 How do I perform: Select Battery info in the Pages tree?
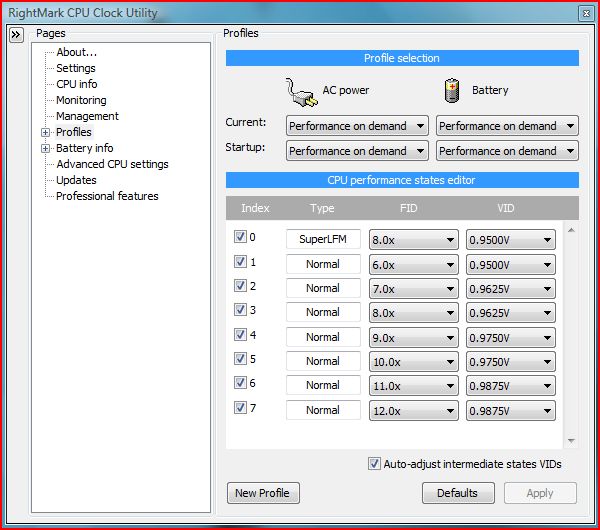pyautogui.click(x=85, y=148)
